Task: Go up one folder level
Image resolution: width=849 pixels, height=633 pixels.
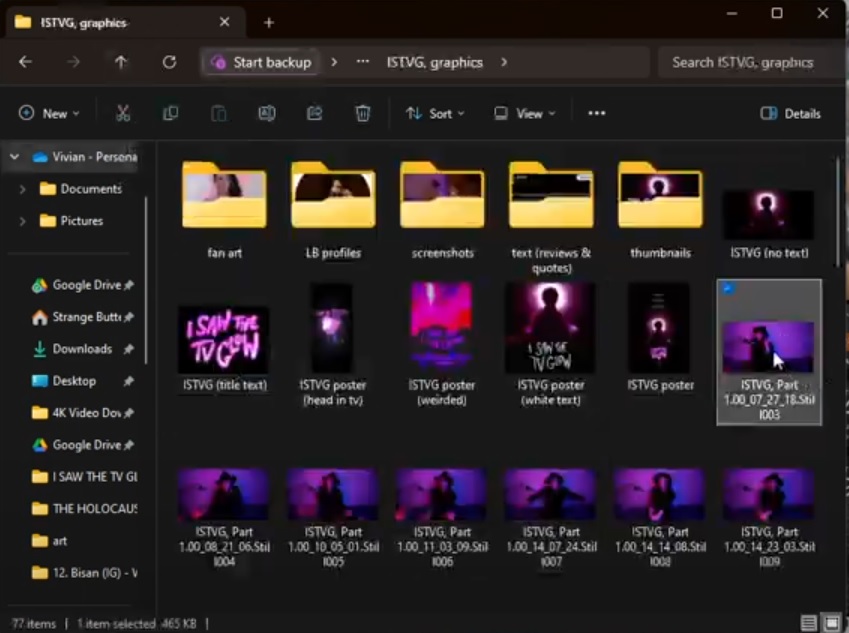Action: pyautogui.click(x=121, y=62)
